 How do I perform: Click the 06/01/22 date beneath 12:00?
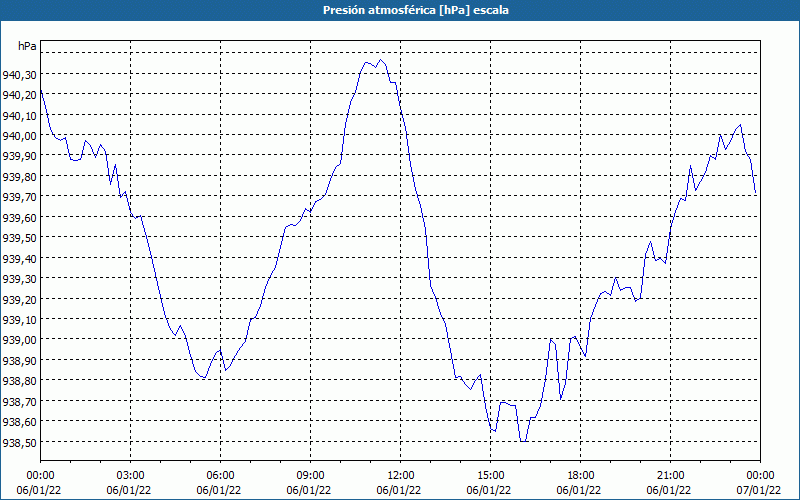399,490
